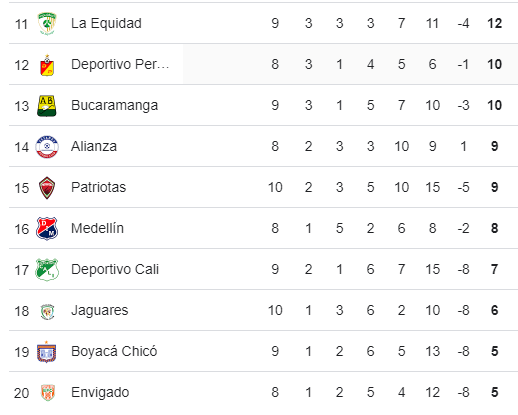The height and width of the screenshot is (415, 518).
Task: Open the Alianza team link
Action: [94, 146]
